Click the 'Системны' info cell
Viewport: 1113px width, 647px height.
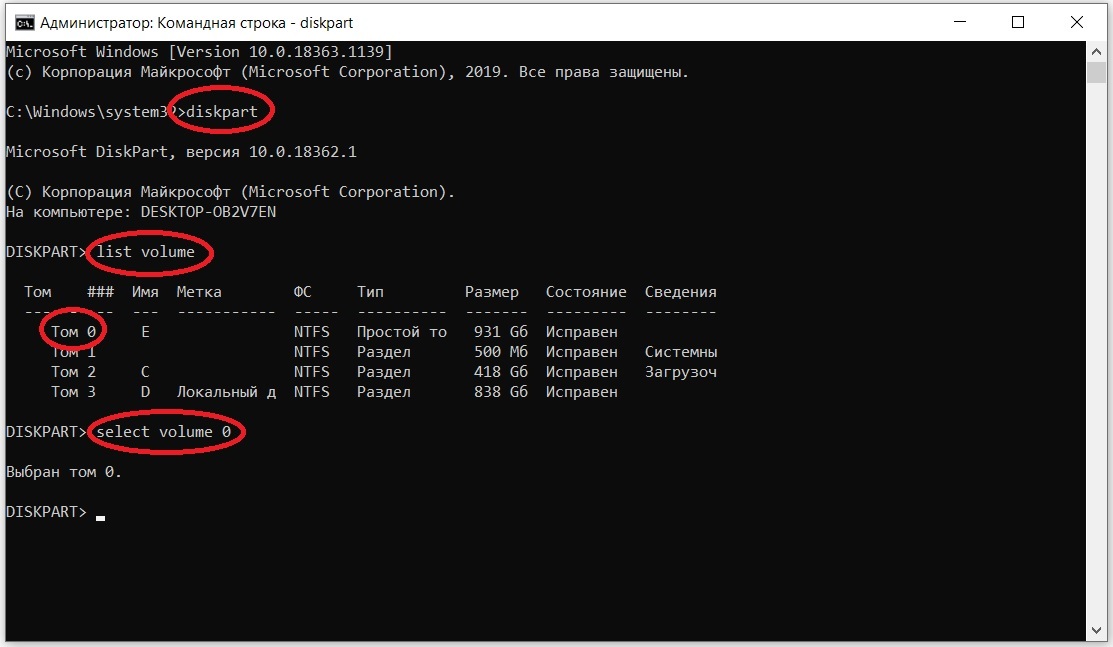pyautogui.click(x=681, y=352)
